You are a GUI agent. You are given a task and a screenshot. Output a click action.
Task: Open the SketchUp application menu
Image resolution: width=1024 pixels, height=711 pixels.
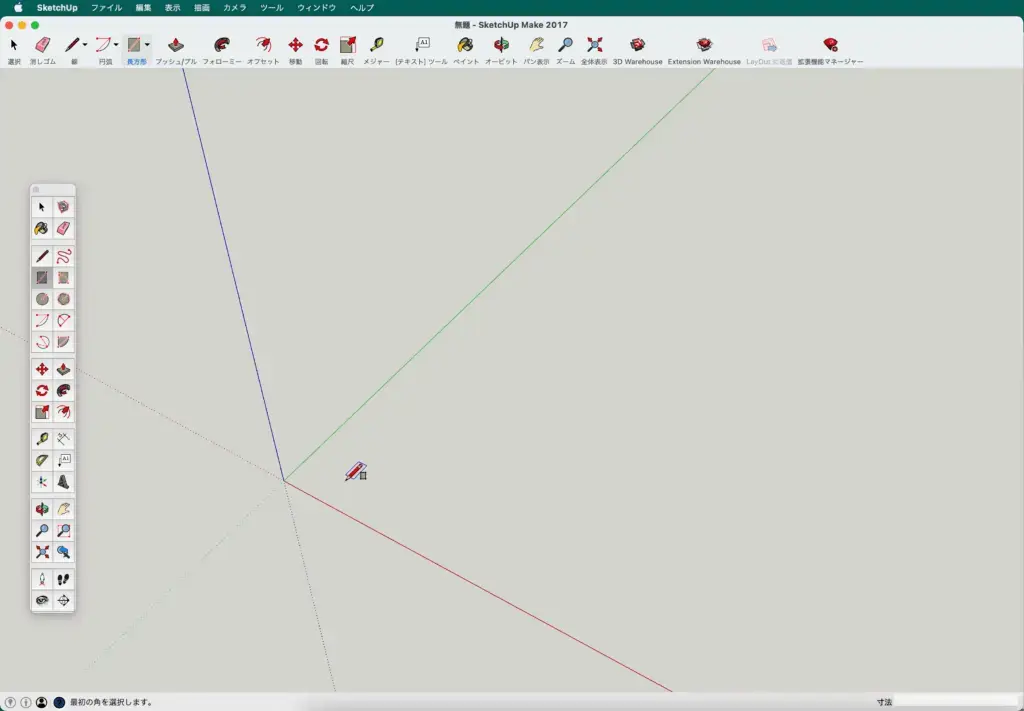click(57, 8)
